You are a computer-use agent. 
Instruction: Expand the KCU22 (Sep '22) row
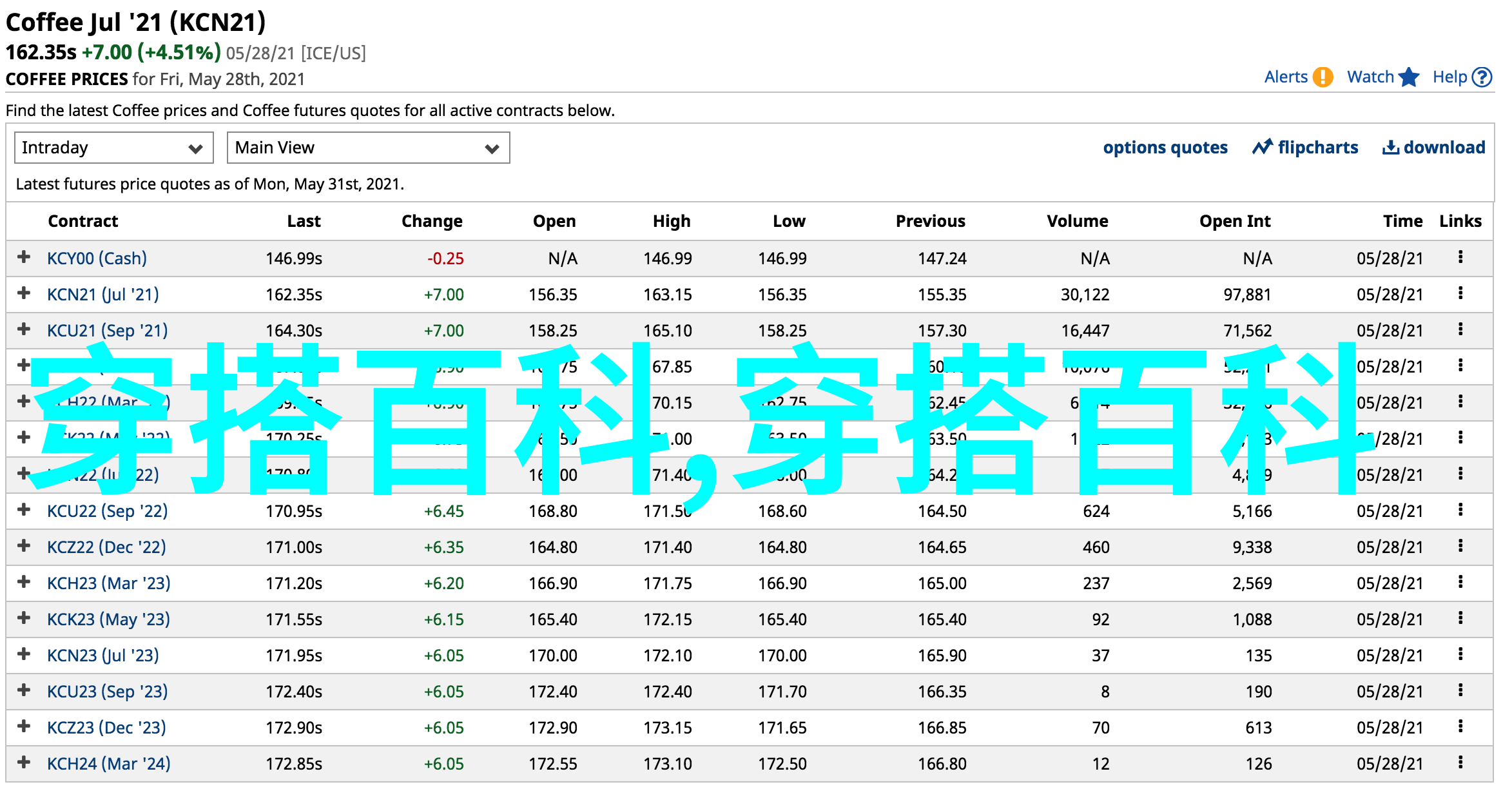point(24,510)
